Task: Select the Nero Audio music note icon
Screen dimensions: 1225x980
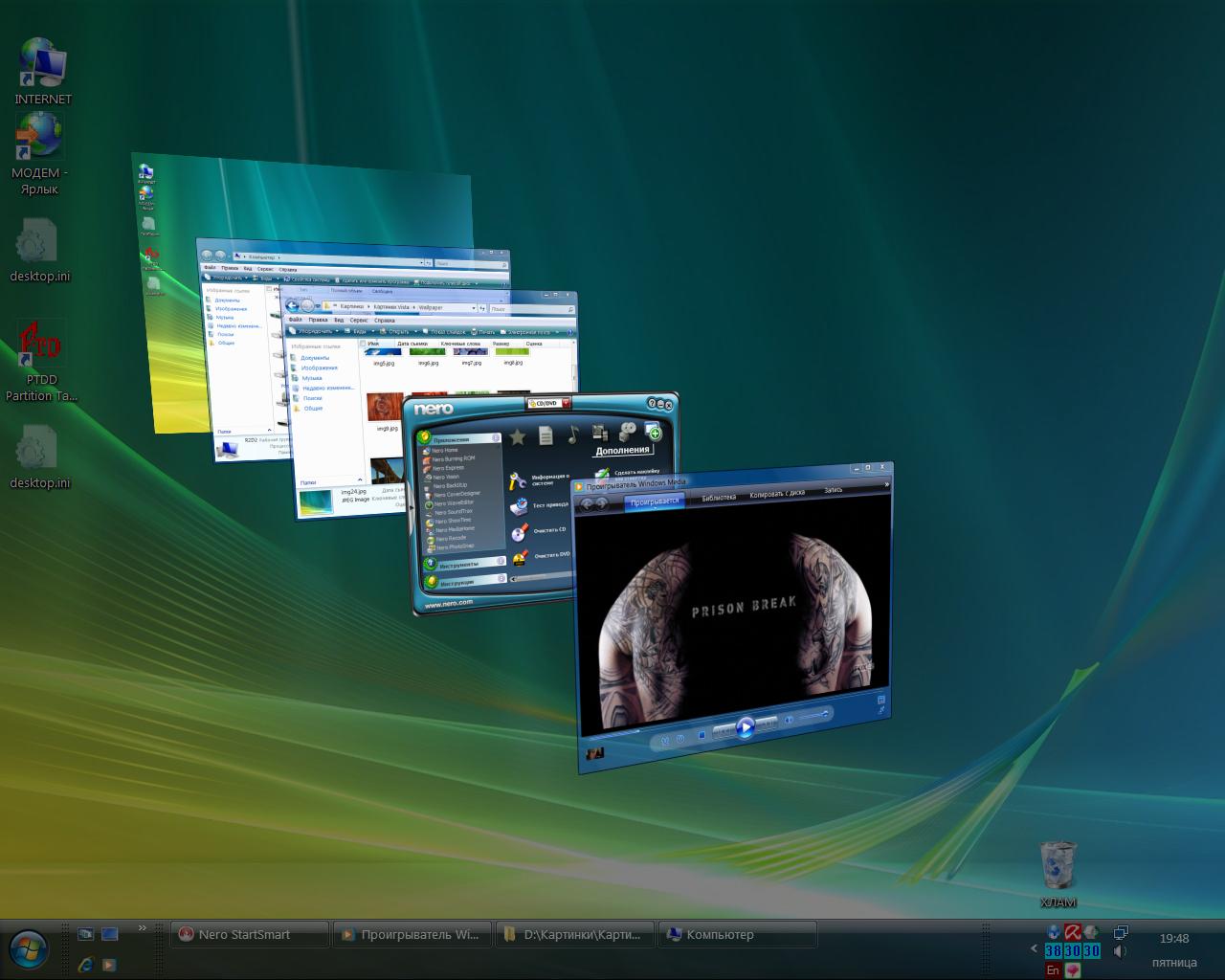Action: coord(572,434)
